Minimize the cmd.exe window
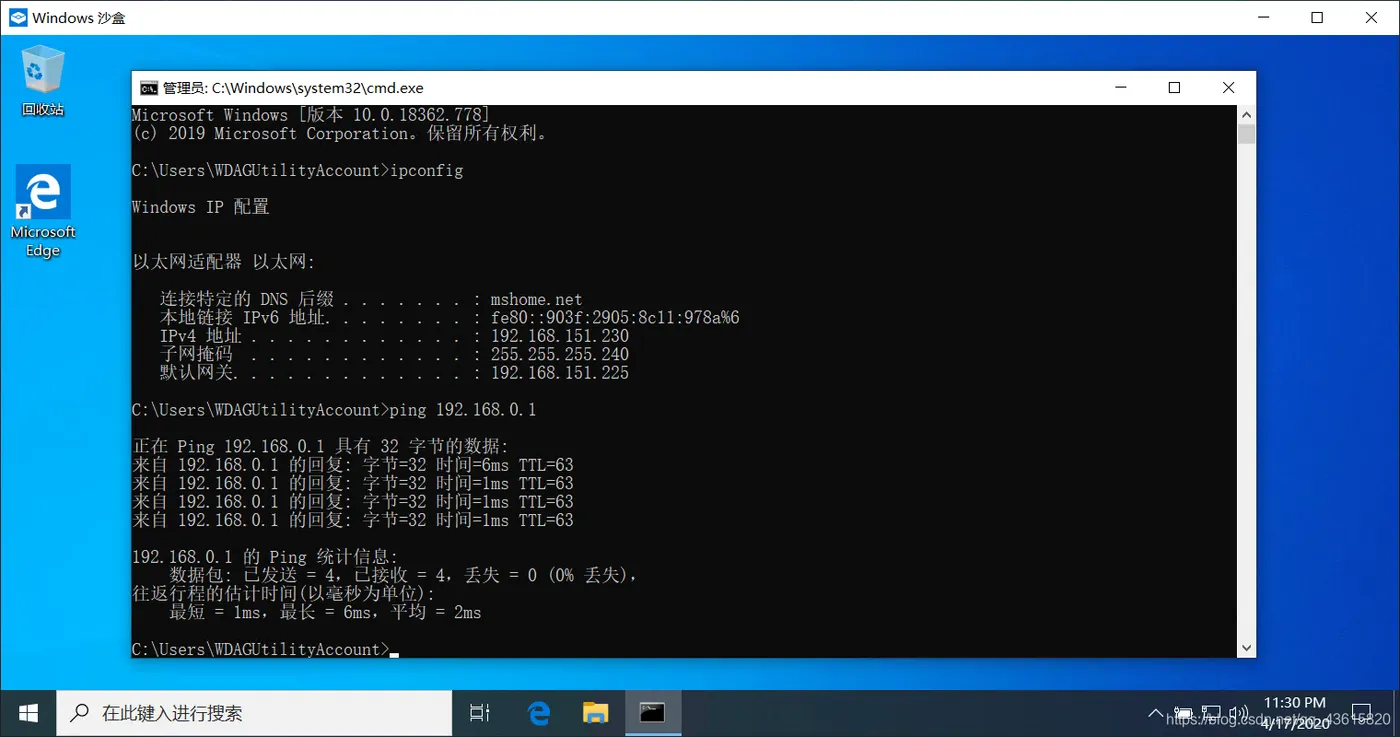This screenshot has height=737, width=1400. [1121, 88]
